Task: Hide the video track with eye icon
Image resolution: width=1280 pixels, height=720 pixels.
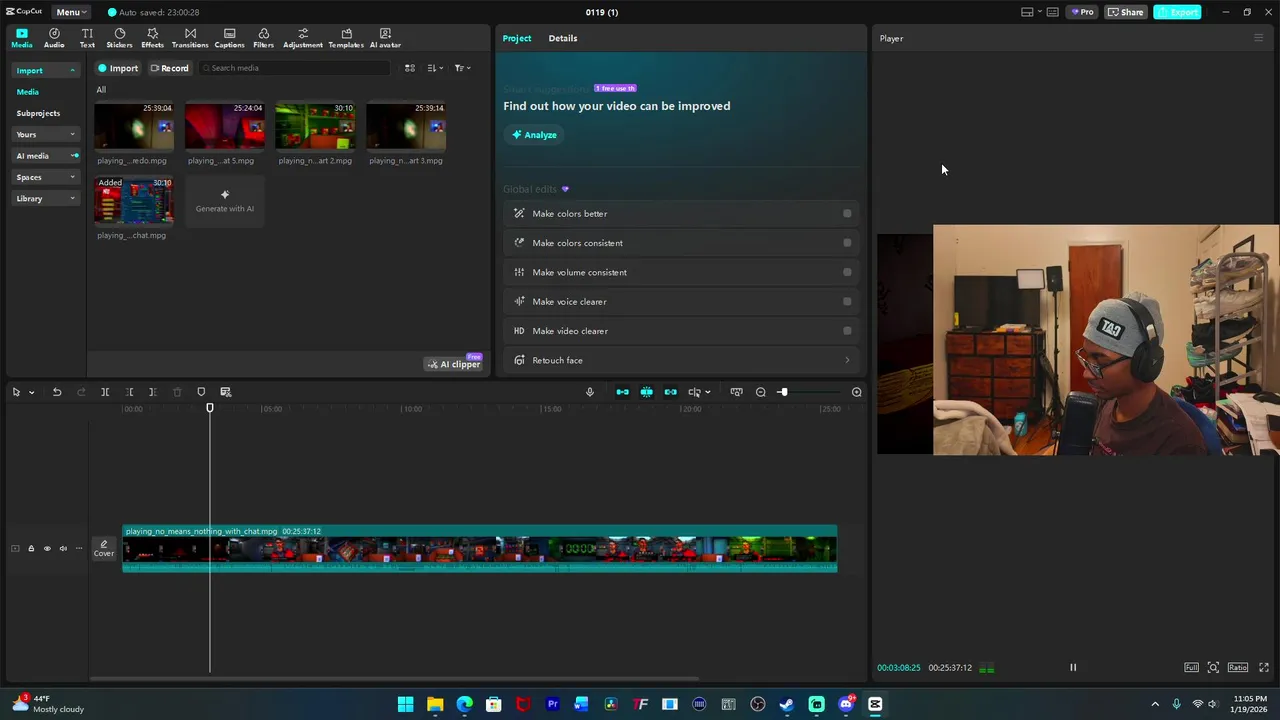Action: pos(47,548)
